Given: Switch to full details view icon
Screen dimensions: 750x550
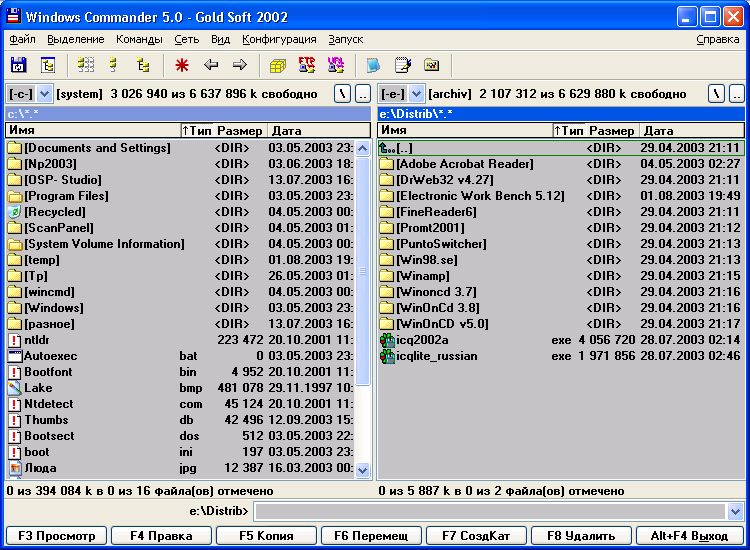Looking at the screenshot, I should click(113, 65).
